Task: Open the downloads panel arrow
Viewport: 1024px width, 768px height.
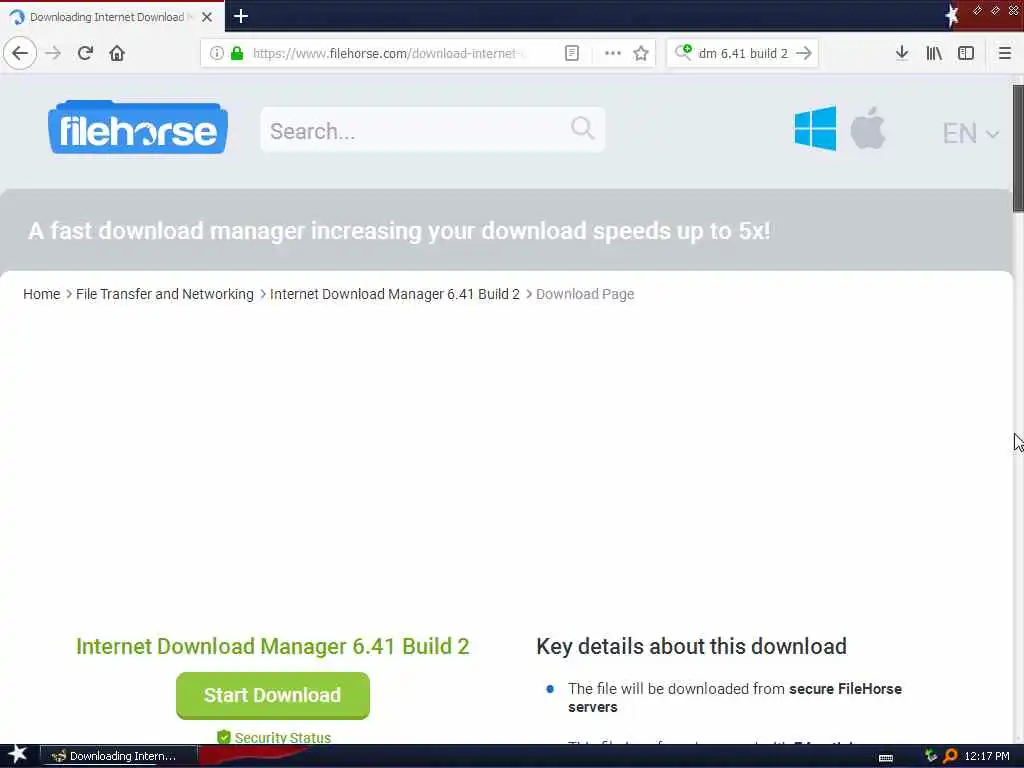Action: pos(902,53)
